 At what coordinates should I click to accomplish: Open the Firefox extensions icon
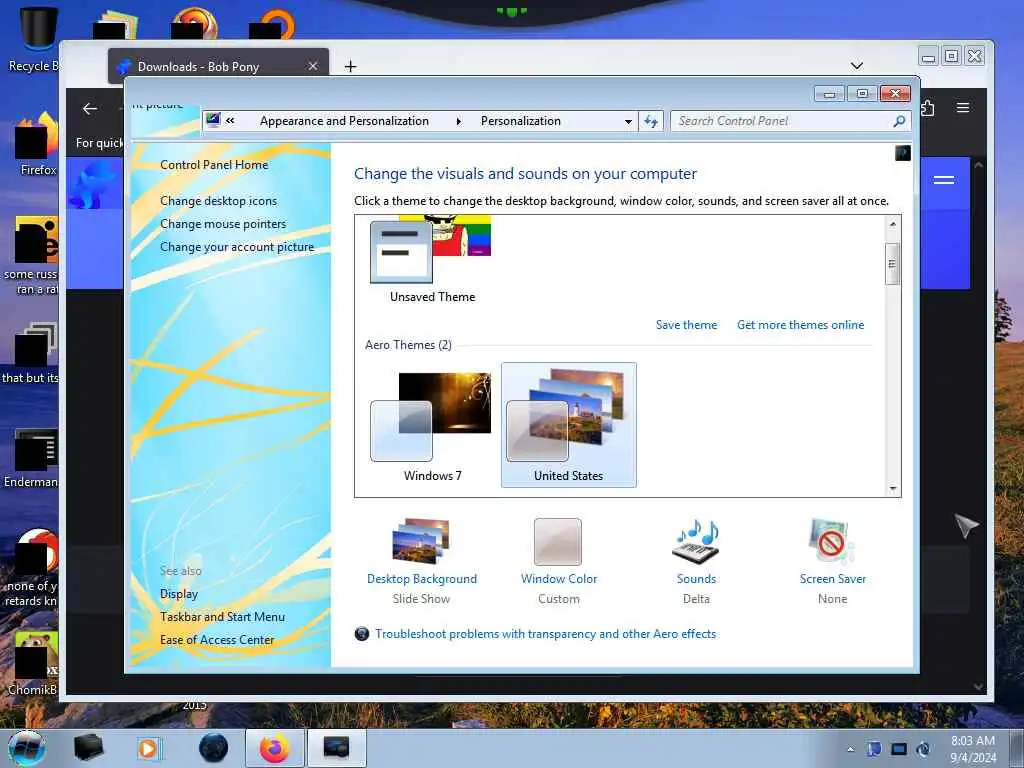tap(928, 108)
